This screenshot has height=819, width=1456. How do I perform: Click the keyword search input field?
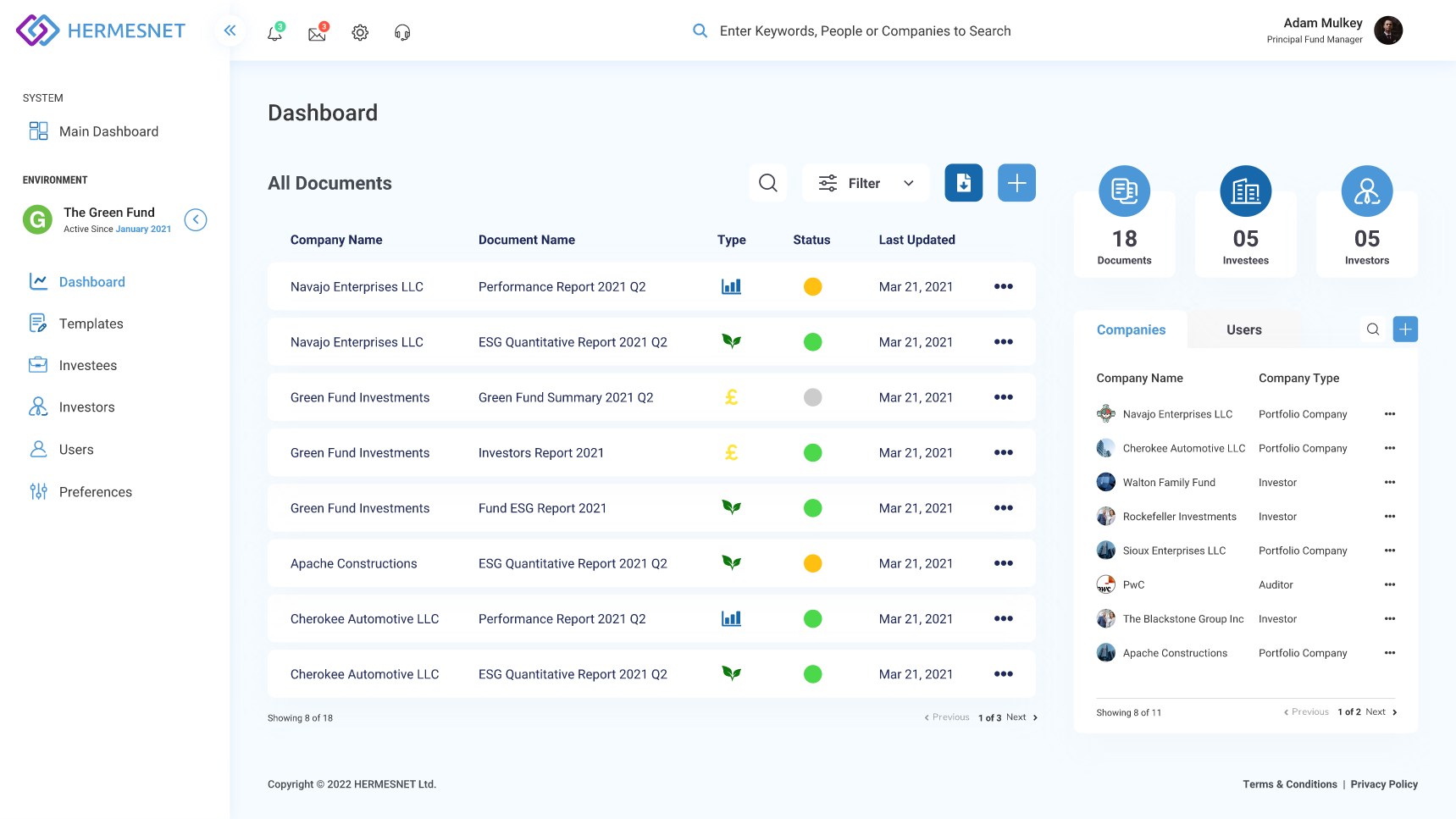point(865,31)
